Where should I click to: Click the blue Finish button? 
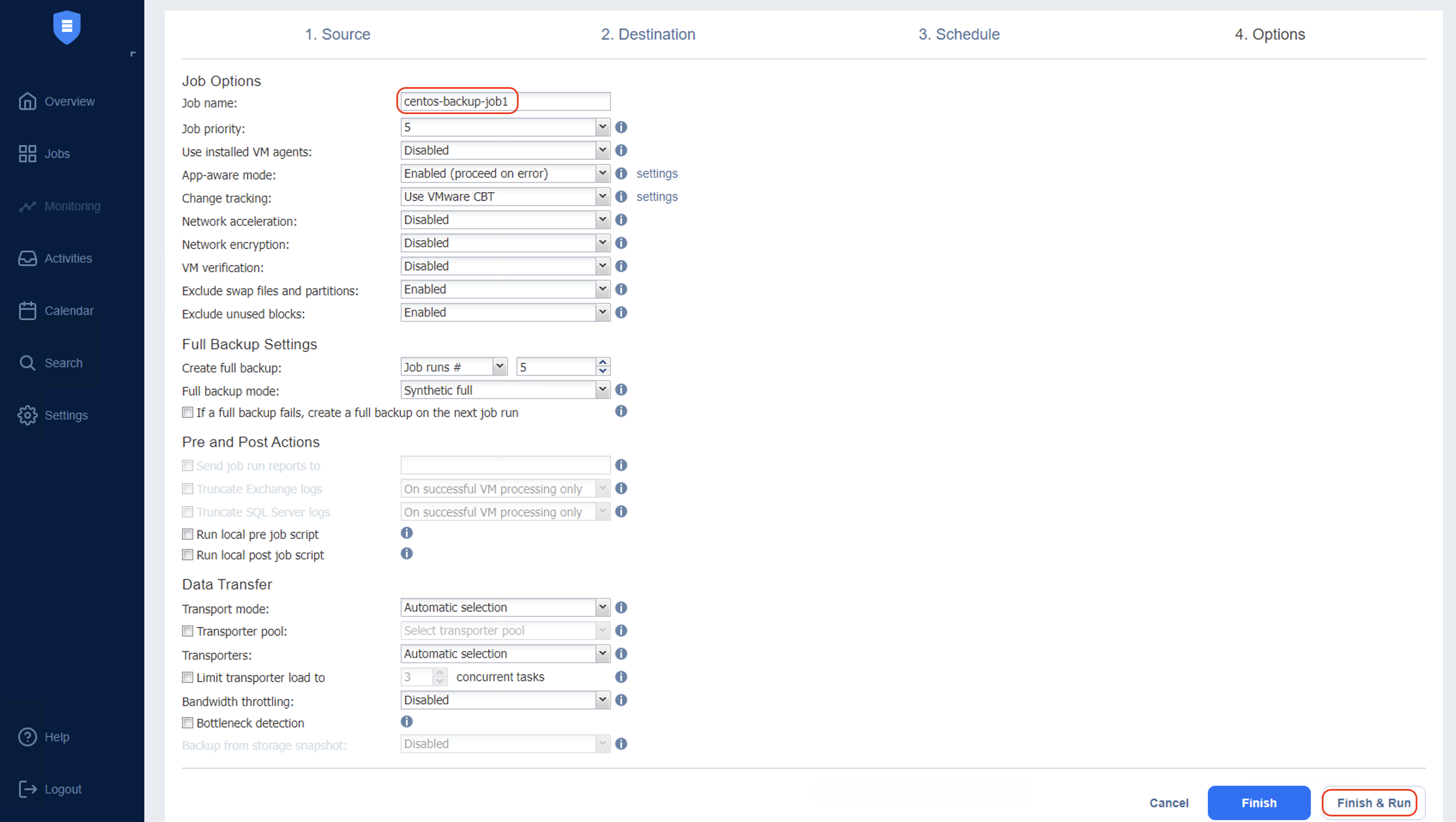click(1259, 803)
